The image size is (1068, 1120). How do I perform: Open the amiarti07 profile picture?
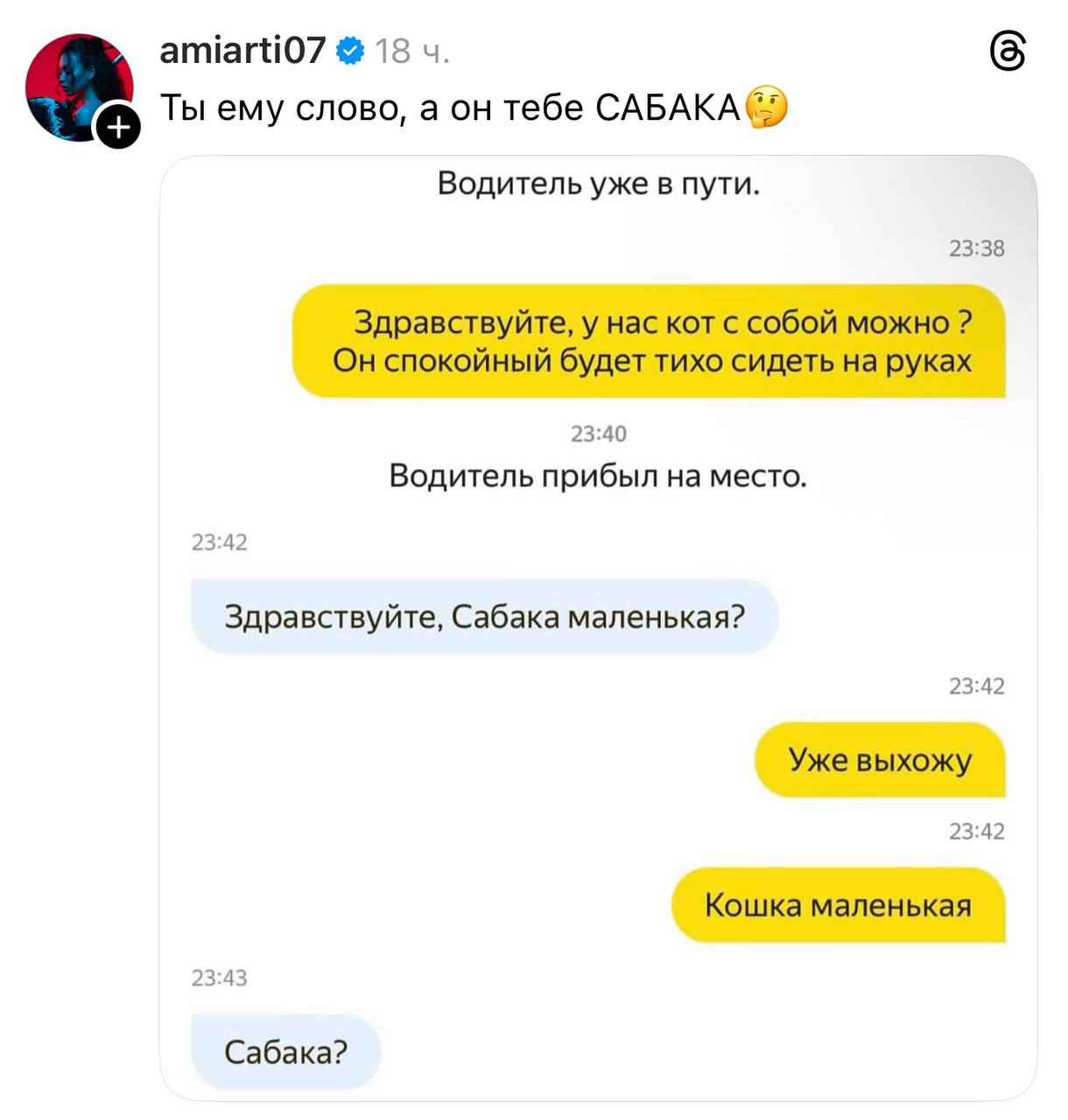click(x=80, y=87)
